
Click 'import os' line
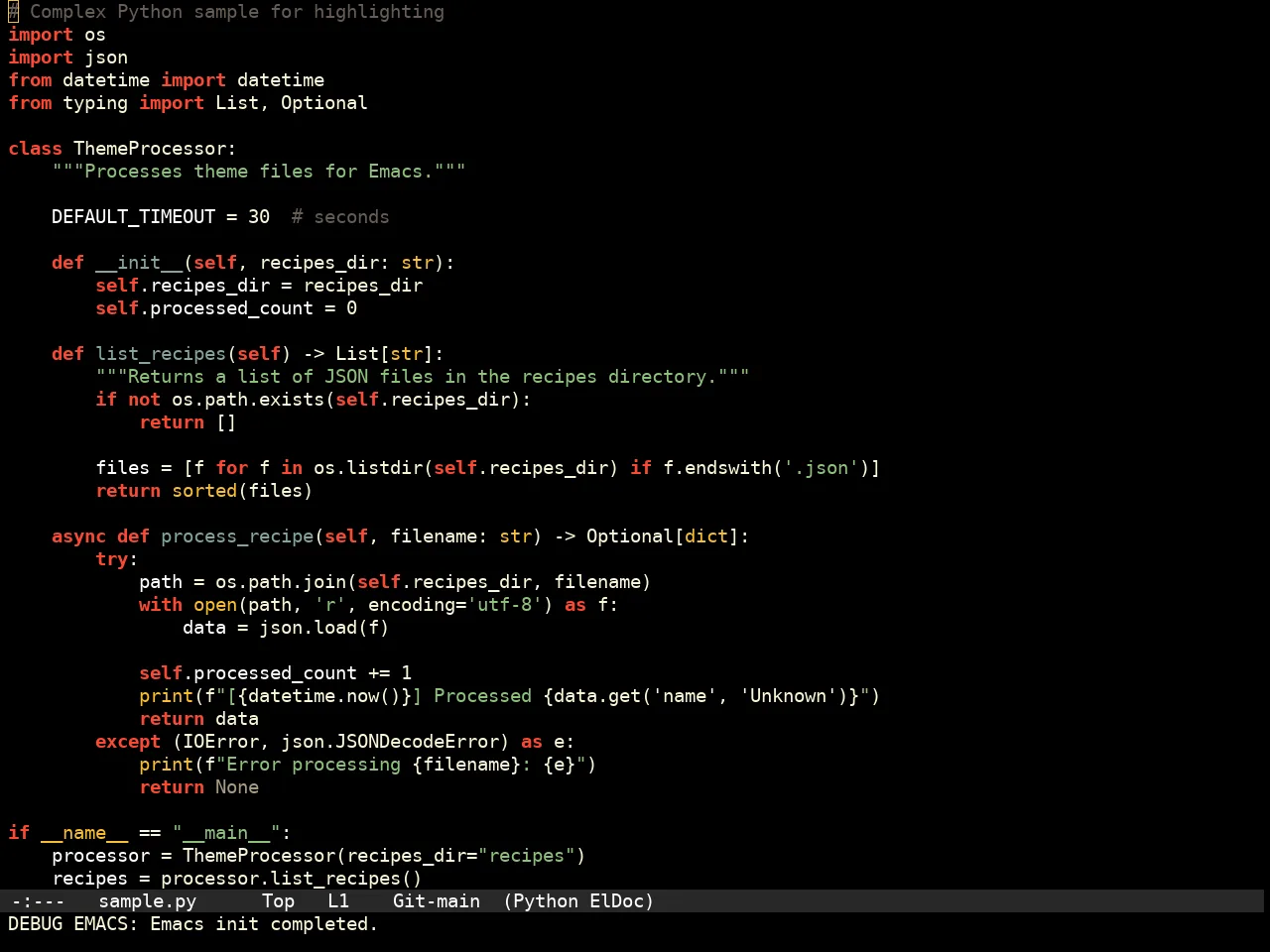click(x=58, y=35)
